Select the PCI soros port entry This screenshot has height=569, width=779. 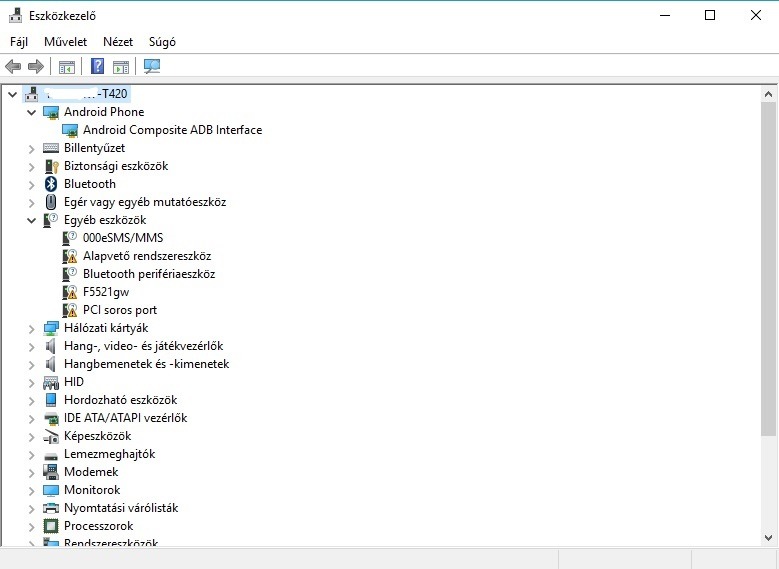tap(120, 310)
